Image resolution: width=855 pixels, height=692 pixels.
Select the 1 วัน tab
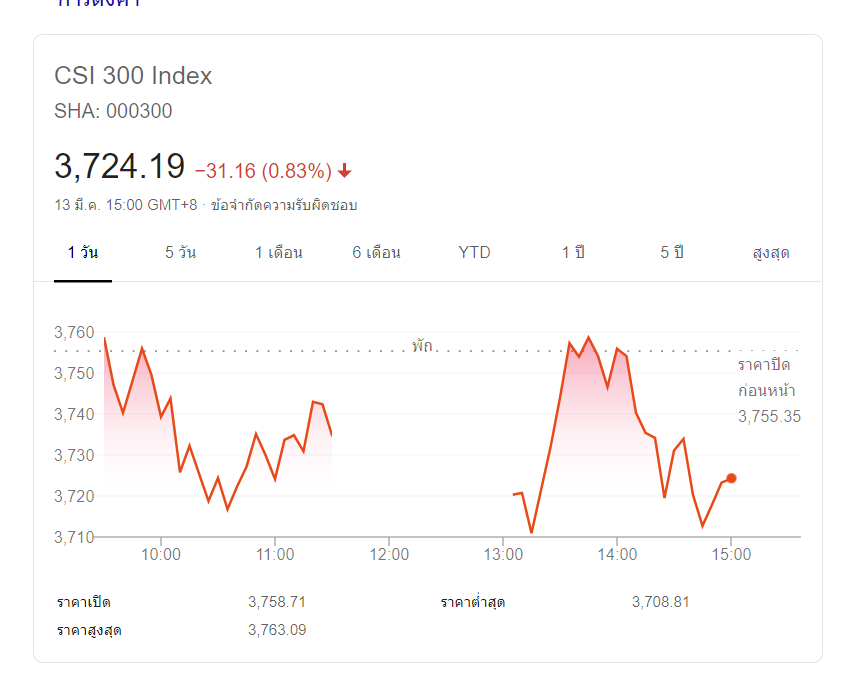click(83, 252)
